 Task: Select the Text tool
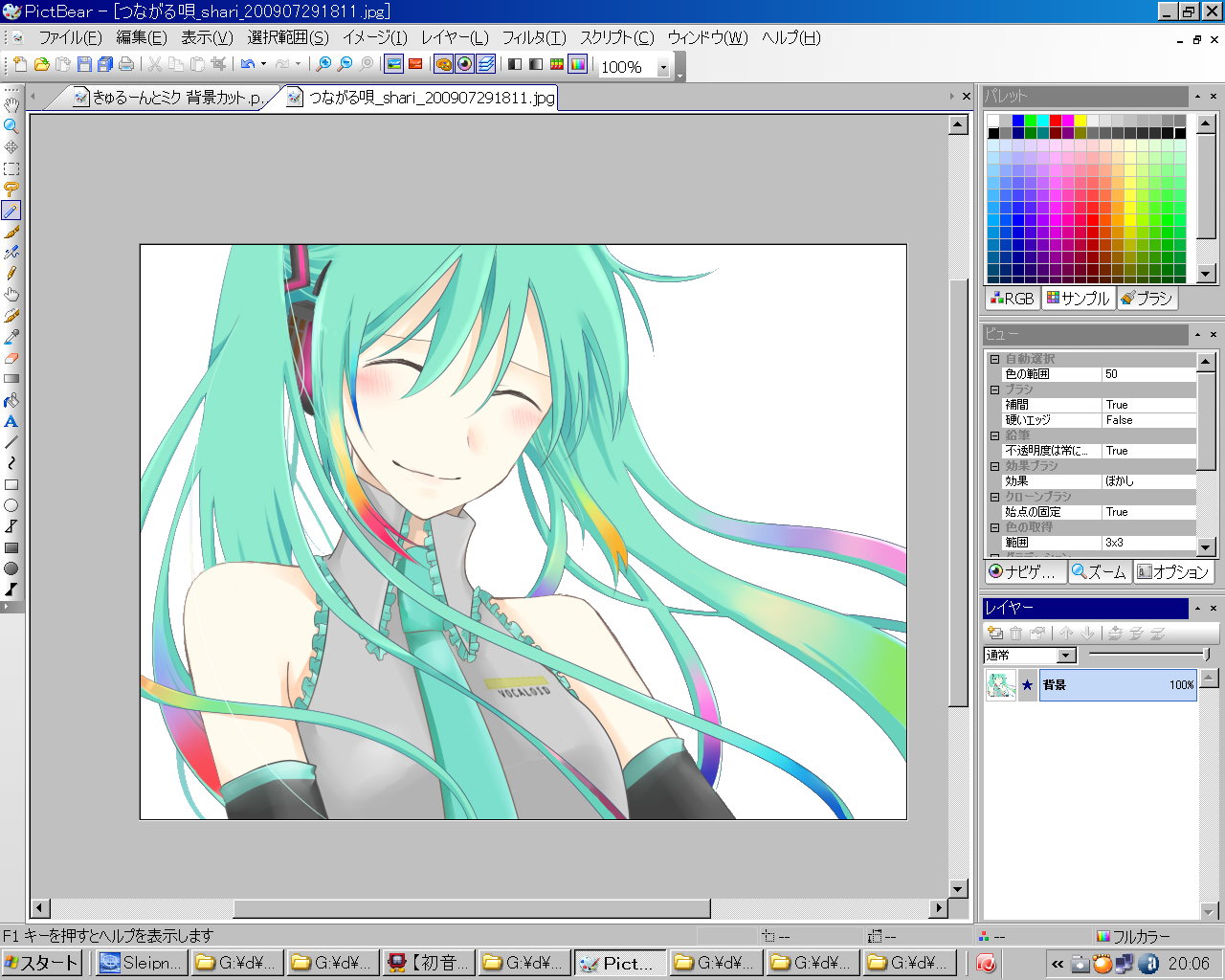pos(11,421)
